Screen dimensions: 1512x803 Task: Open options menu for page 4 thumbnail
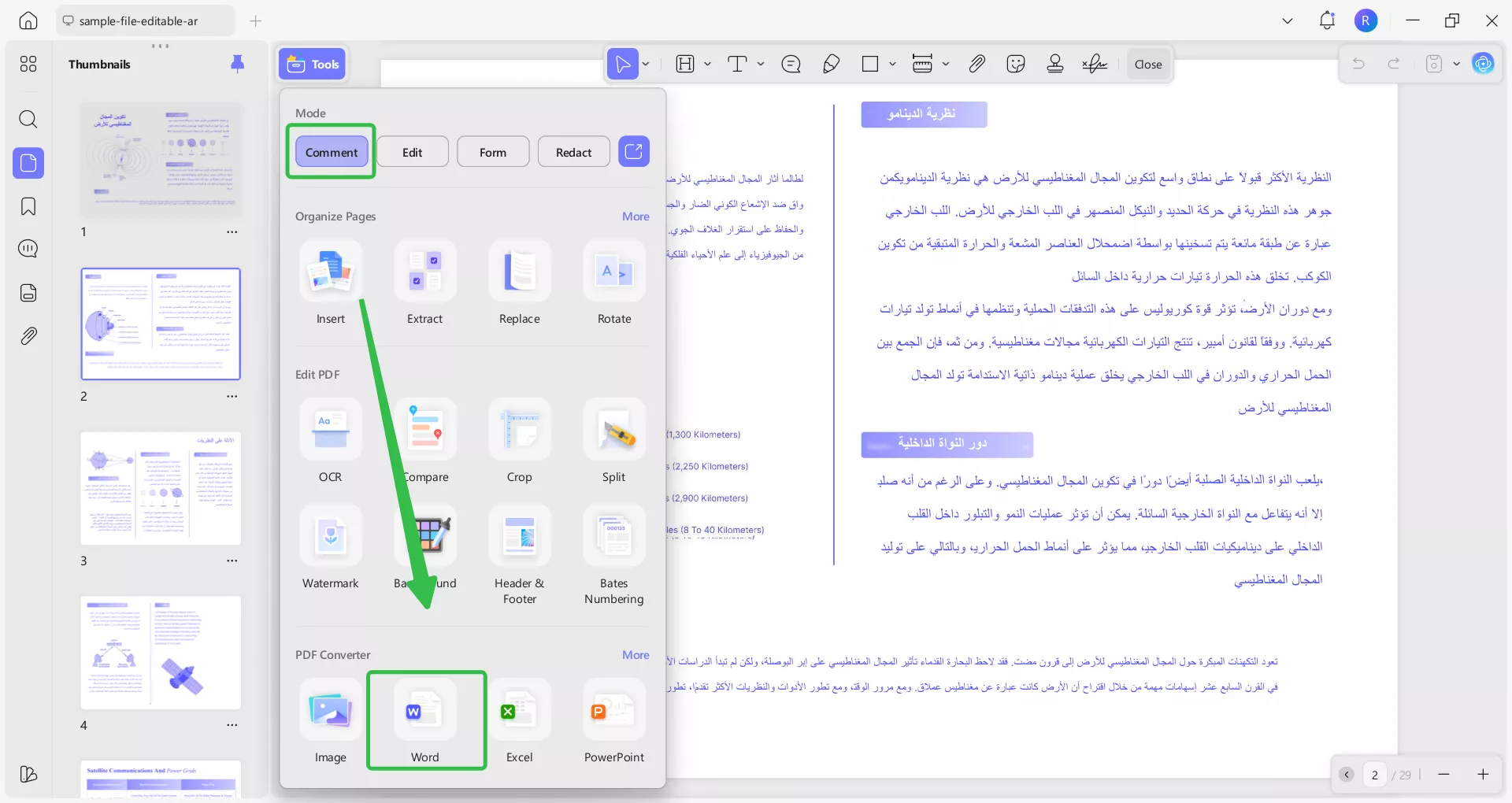coord(232,725)
